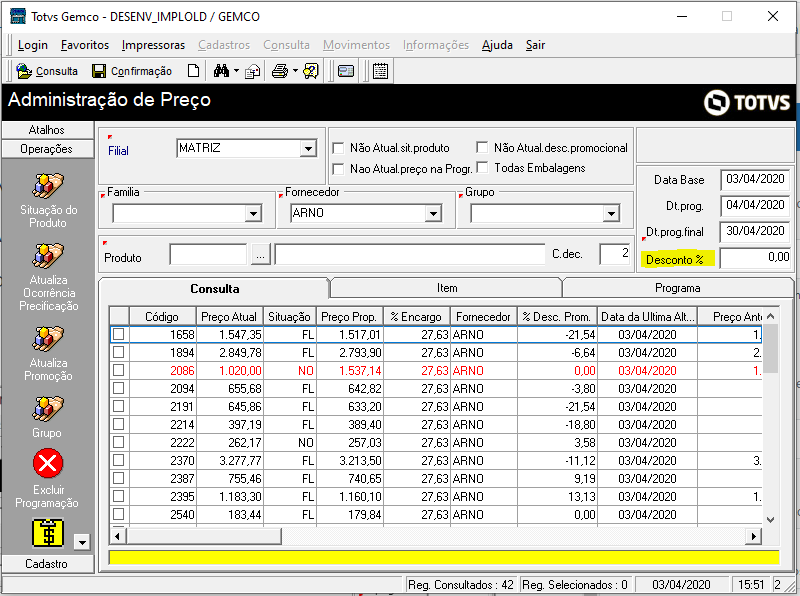
Task: Click price cell 3.277,77 in row 2370
Action: (x=230, y=460)
